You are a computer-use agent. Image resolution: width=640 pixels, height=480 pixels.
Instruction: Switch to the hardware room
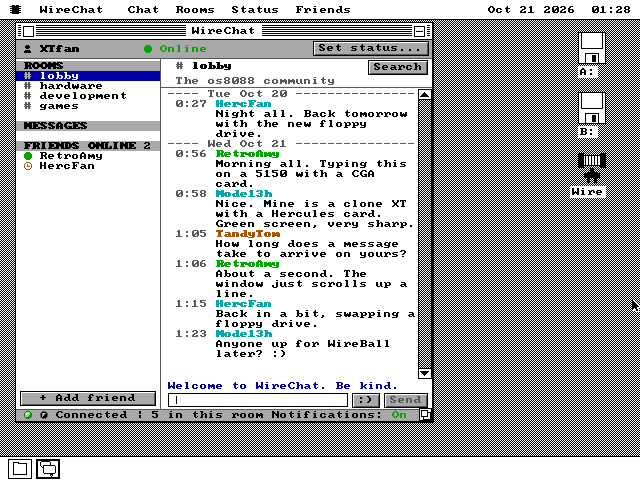pos(88,86)
